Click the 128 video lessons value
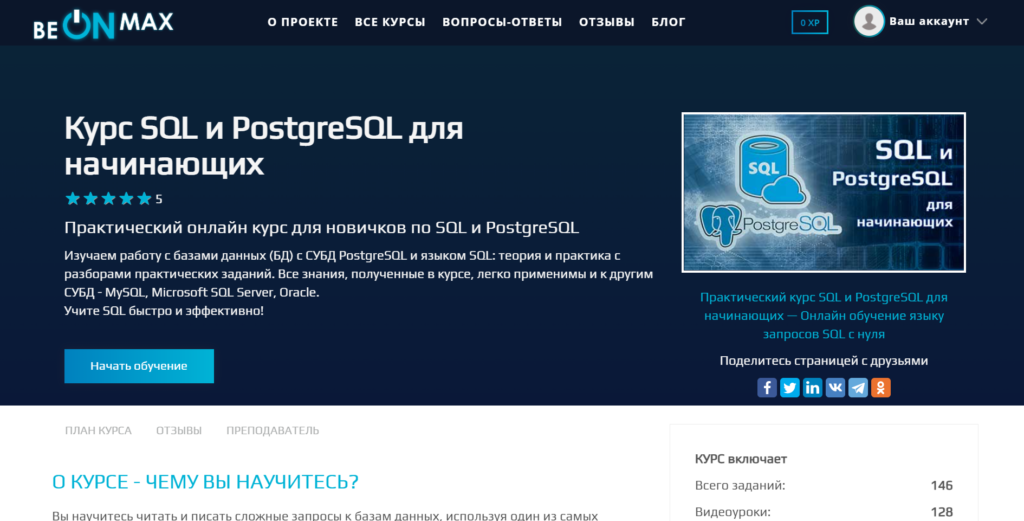 [941, 512]
